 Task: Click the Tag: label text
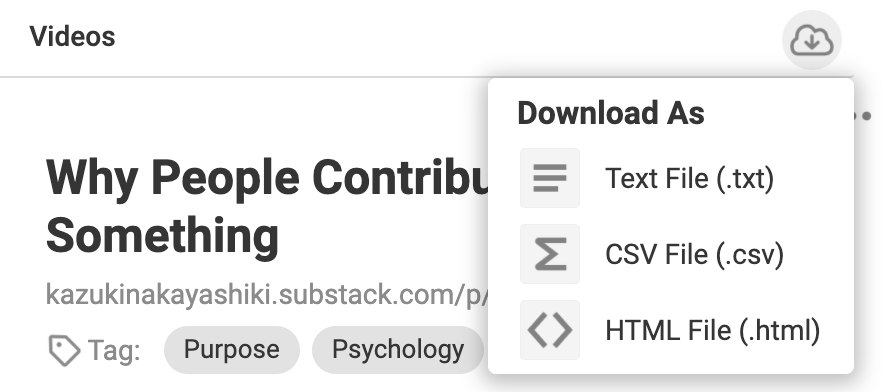[x=114, y=350]
